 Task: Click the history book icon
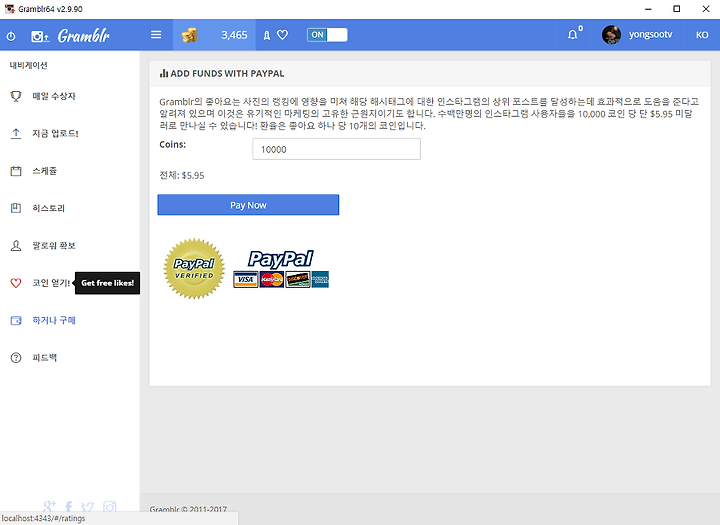[16, 208]
